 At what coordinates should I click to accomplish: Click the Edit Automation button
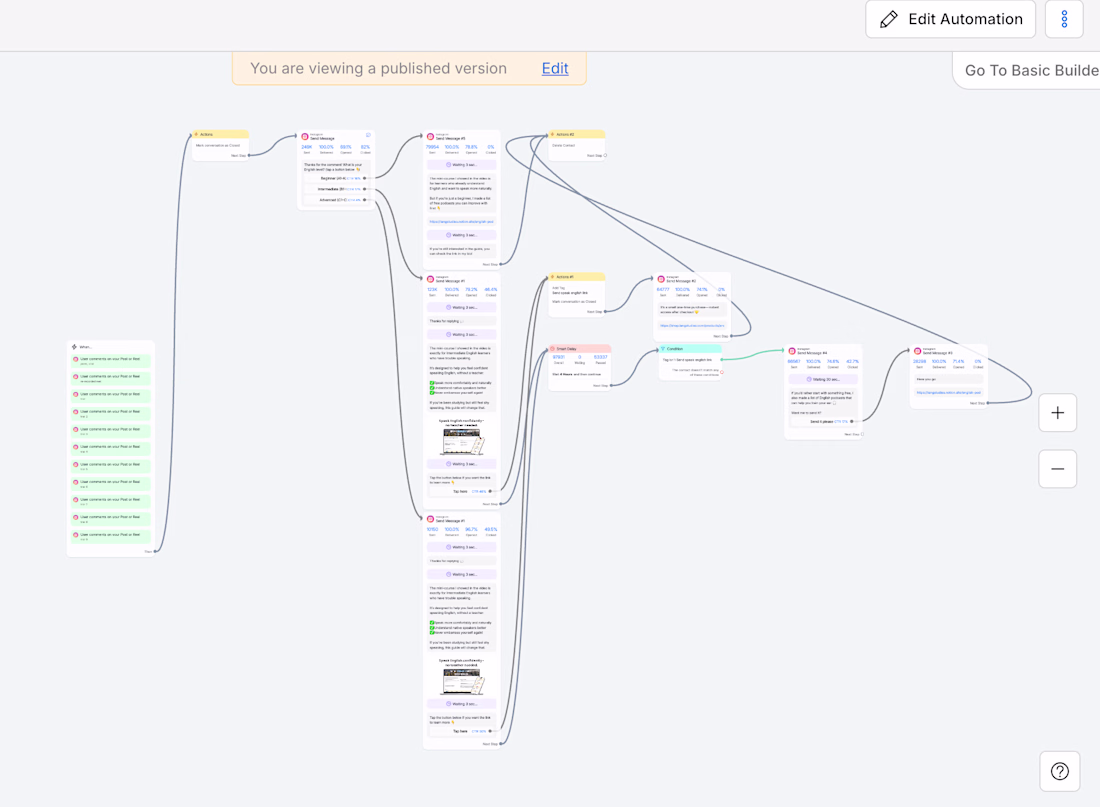point(951,19)
